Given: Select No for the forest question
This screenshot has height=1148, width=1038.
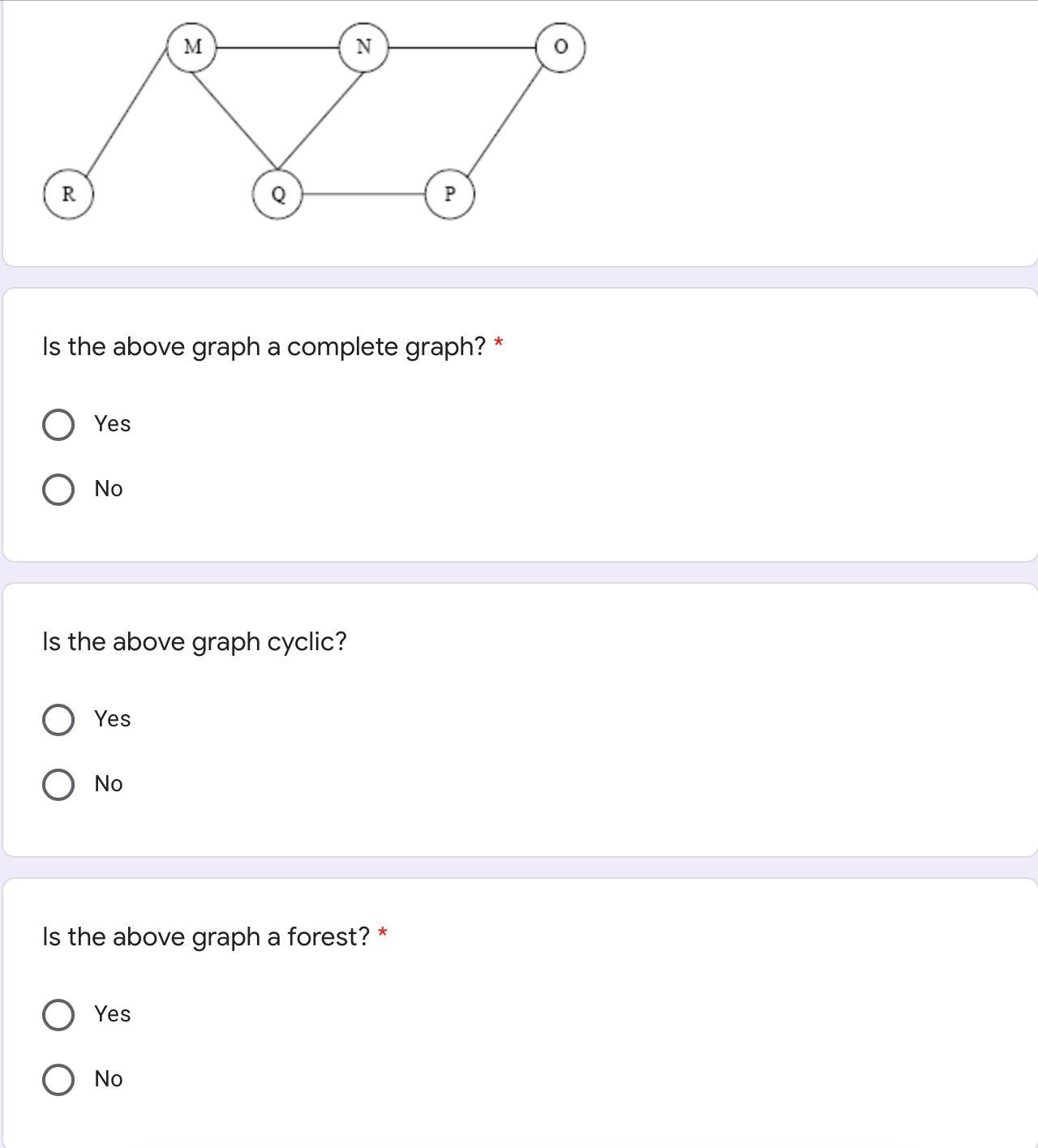Looking at the screenshot, I should coord(60,1078).
